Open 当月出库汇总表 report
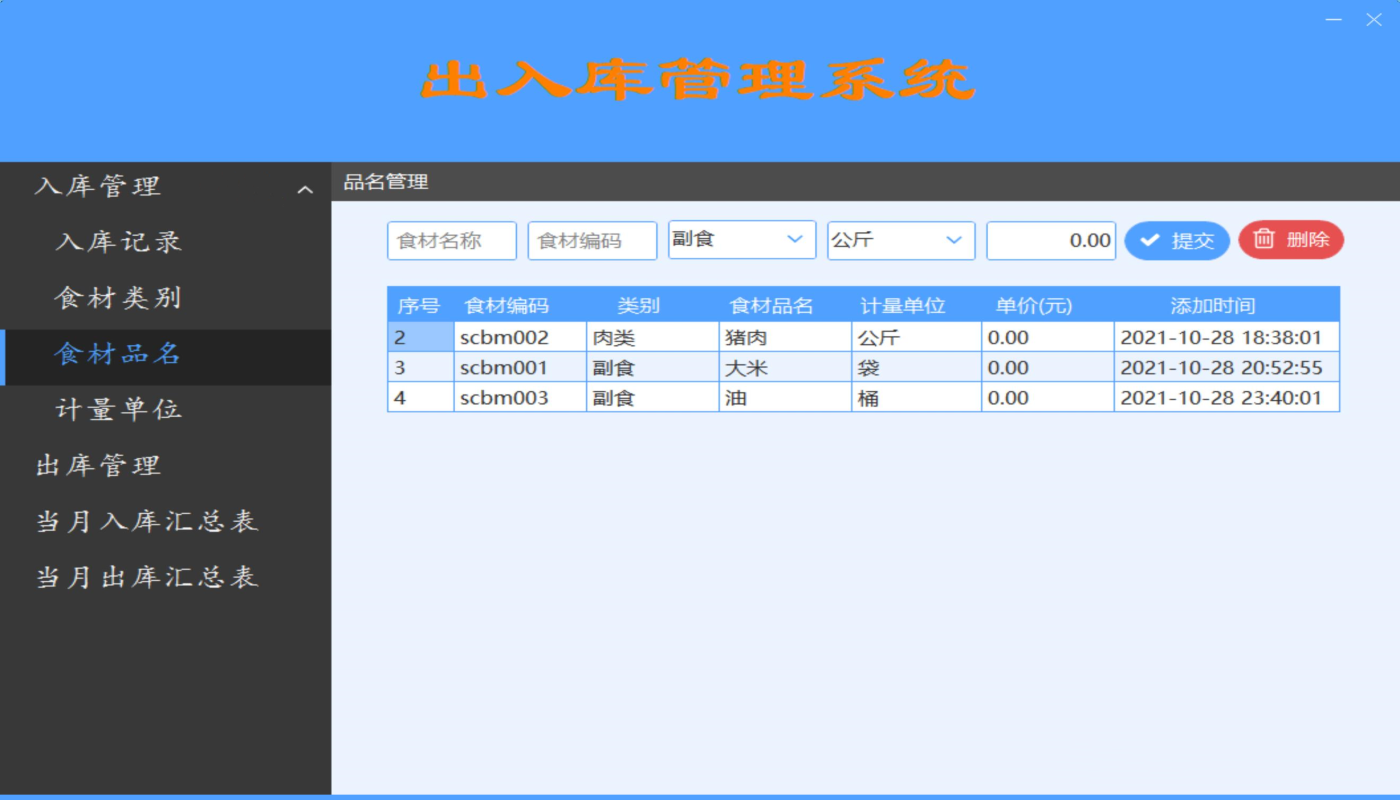This screenshot has width=1400, height=800. point(147,578)
